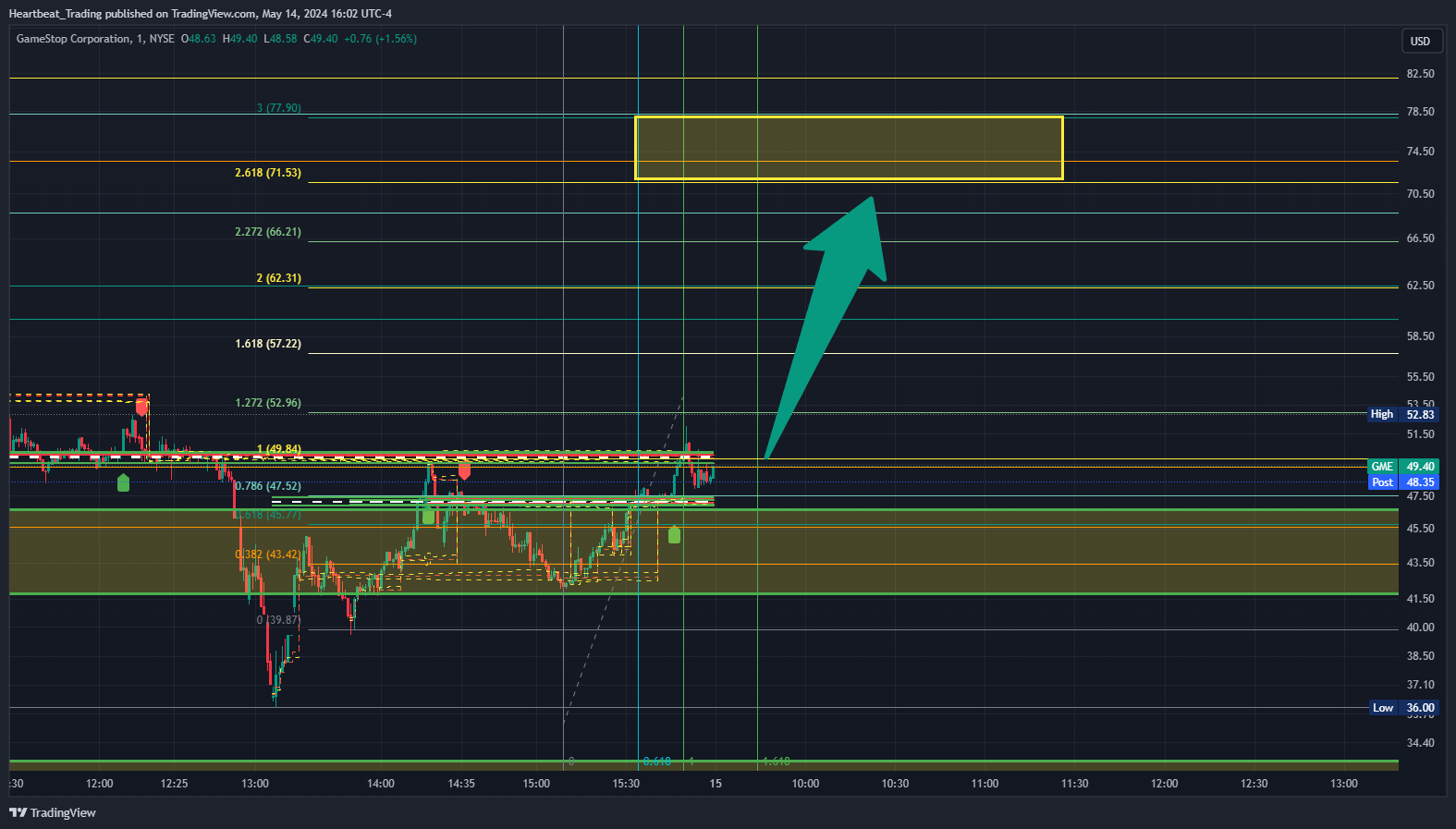Click the 14:00 time axis label
This screenshot has width=1456, height=829.
pyautogui.click(x=381, y=784)
